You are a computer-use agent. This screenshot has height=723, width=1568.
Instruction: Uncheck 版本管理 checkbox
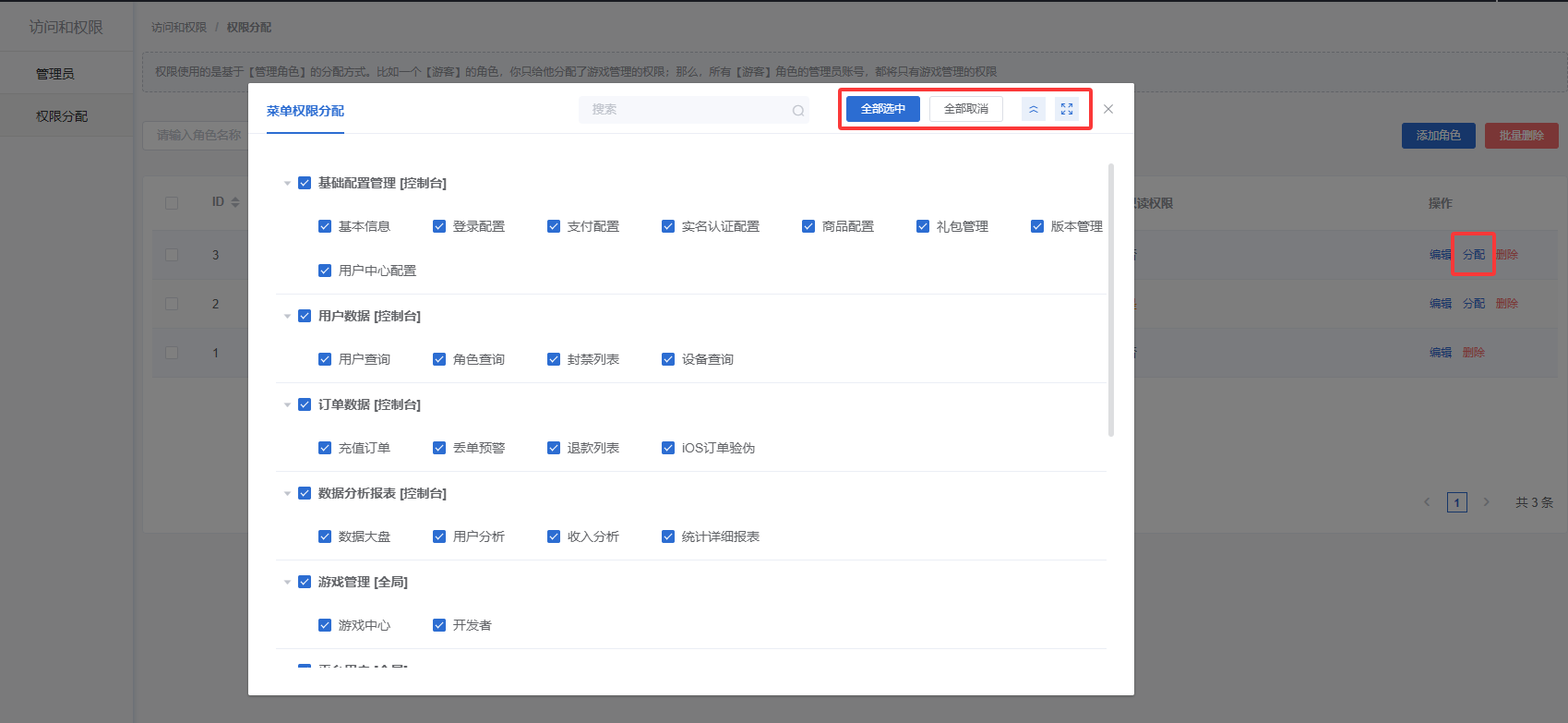tap(1037, 226)
